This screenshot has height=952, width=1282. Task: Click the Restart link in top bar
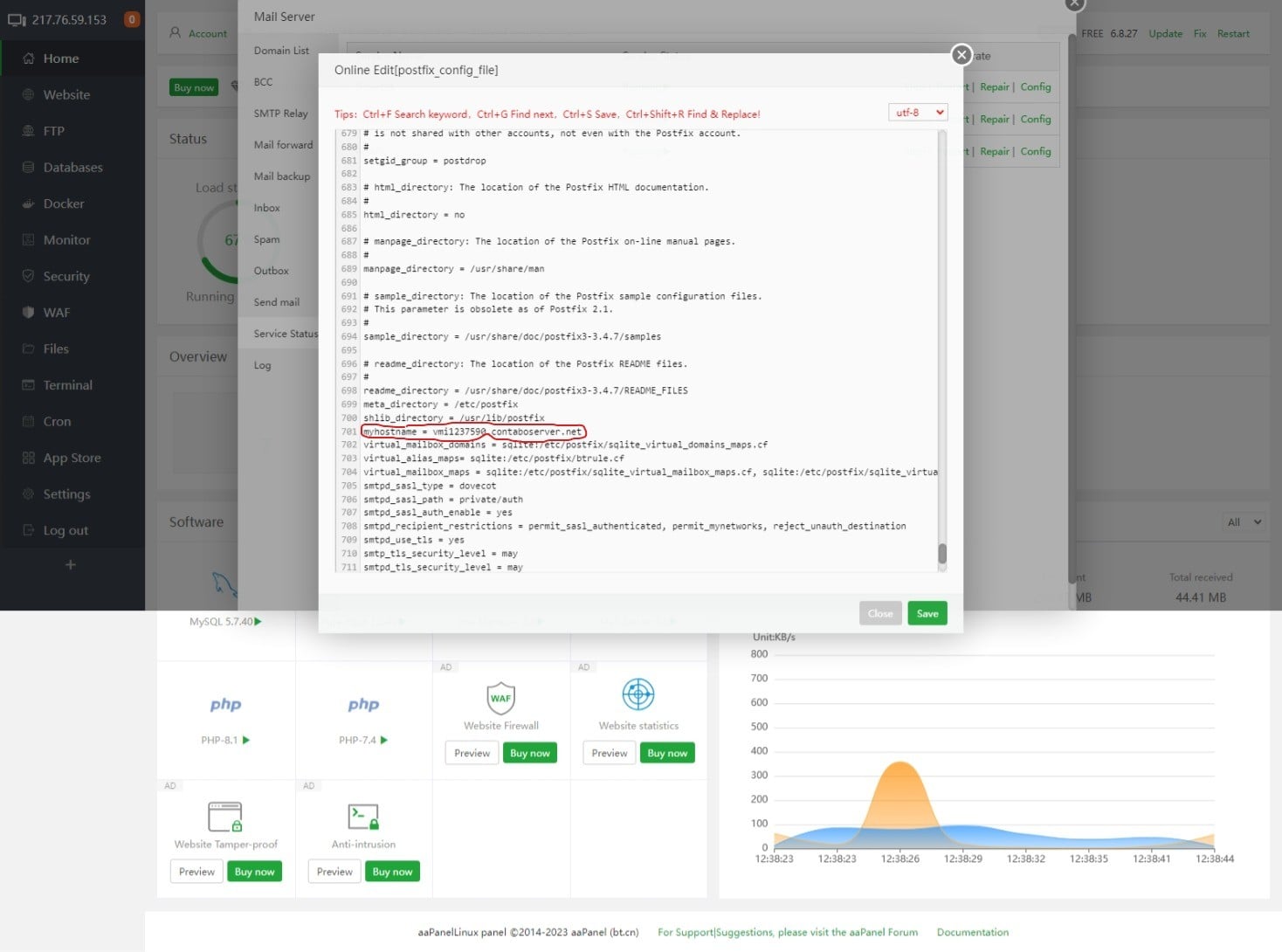click(x=1233, y=34)
